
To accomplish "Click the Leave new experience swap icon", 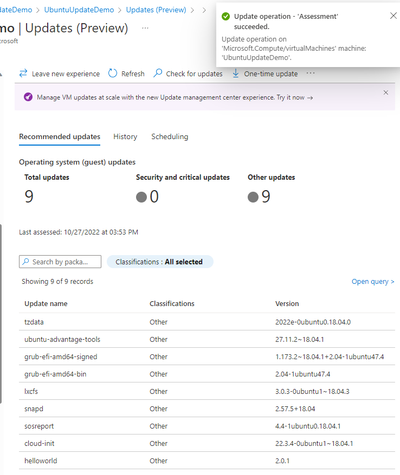I will click(x=23, y=73).
